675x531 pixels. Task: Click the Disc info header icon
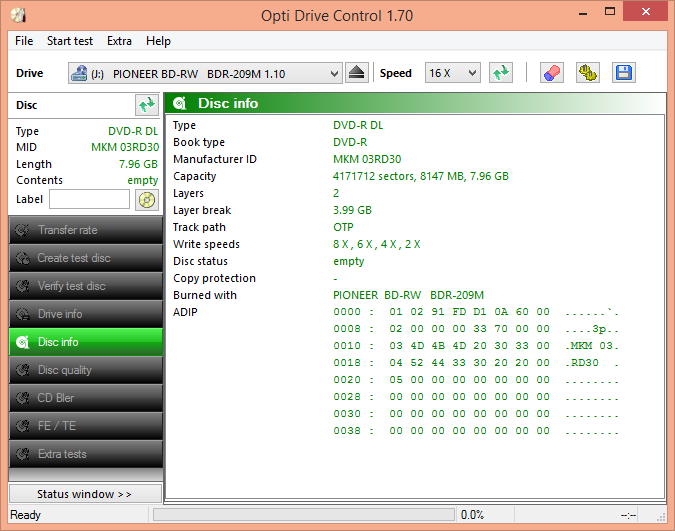pyautogui.click(x=180, y=103)
